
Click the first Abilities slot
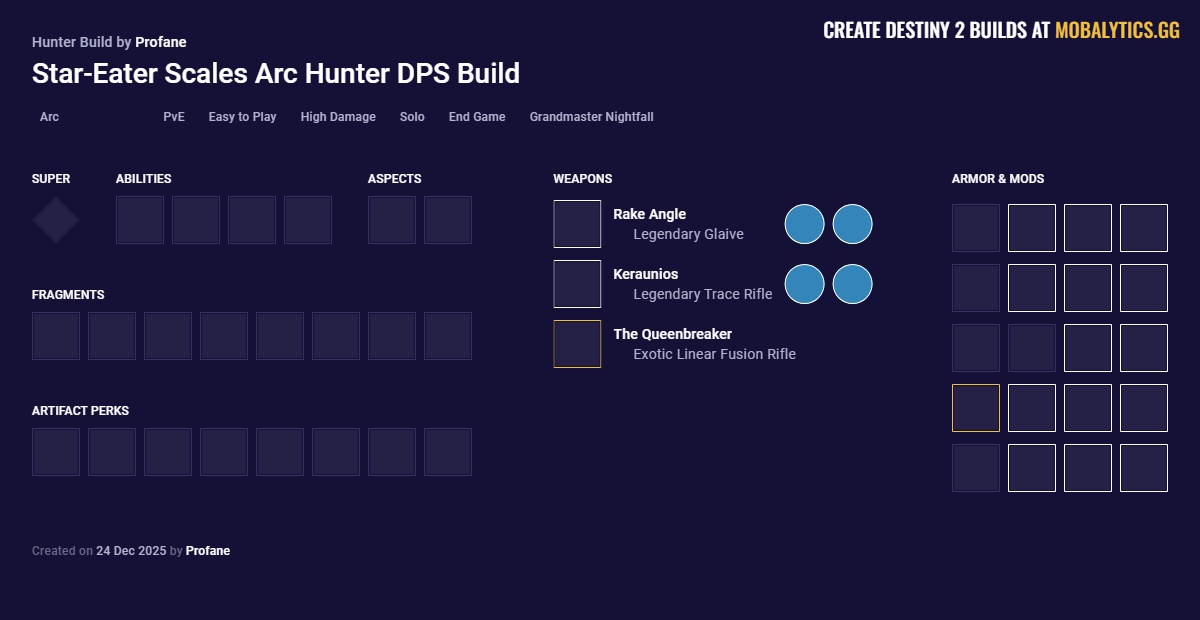140,219
